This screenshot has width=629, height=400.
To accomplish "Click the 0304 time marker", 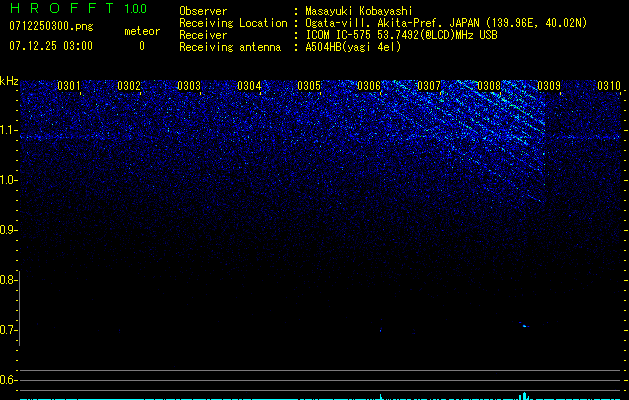I will tap(249, 85).
